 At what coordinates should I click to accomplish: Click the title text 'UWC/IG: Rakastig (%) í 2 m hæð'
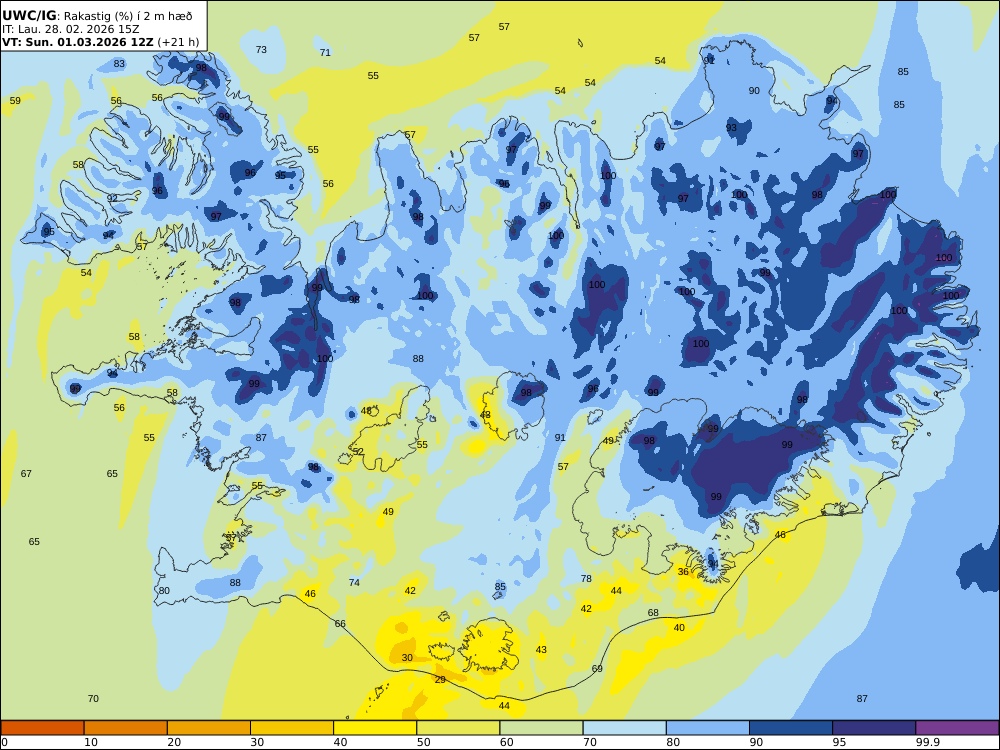pyautogui.click(x=97, y=17)
